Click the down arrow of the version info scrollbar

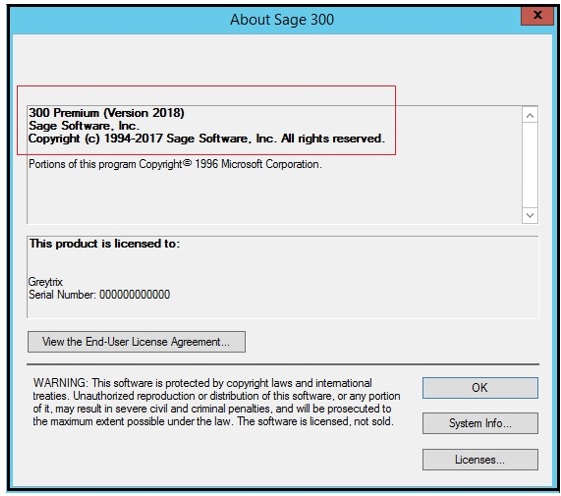pyautogui.click(x=530, y=215)
